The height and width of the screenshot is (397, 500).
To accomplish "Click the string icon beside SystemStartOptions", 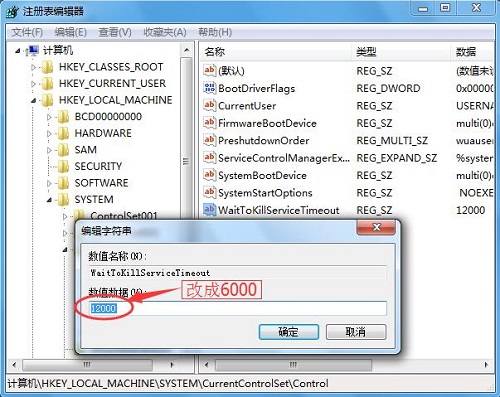I will (x=209, y=192).
